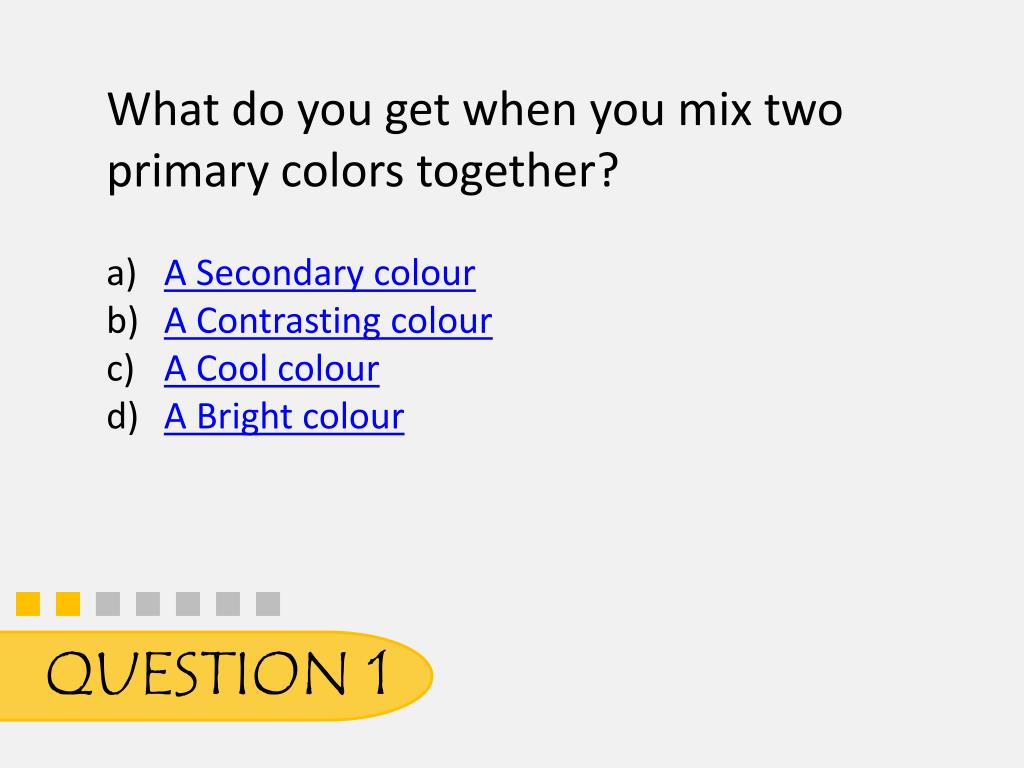
Task: Select the 'A Contrasting colour' link
Action: click(328, 321)
